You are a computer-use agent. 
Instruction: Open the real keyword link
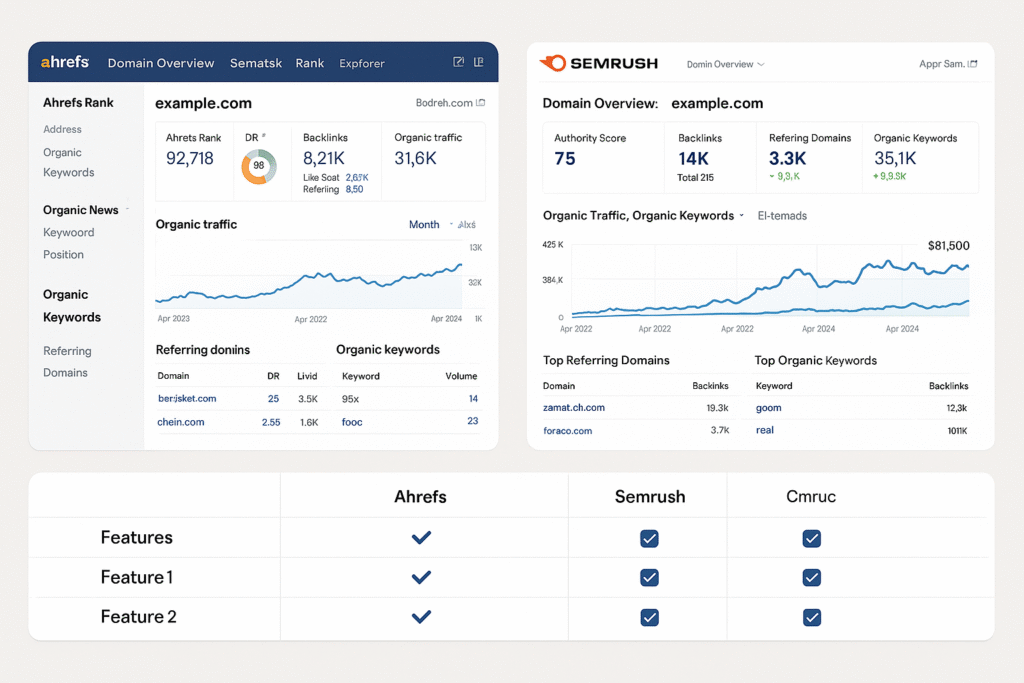765,430
